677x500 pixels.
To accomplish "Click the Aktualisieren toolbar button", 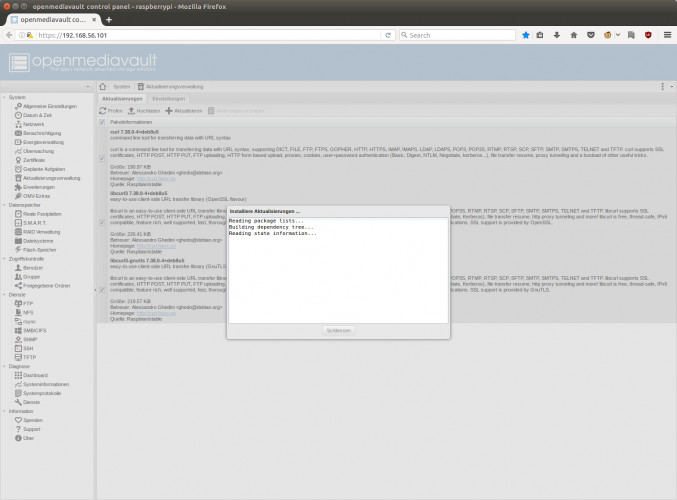I will coord(184,111).
